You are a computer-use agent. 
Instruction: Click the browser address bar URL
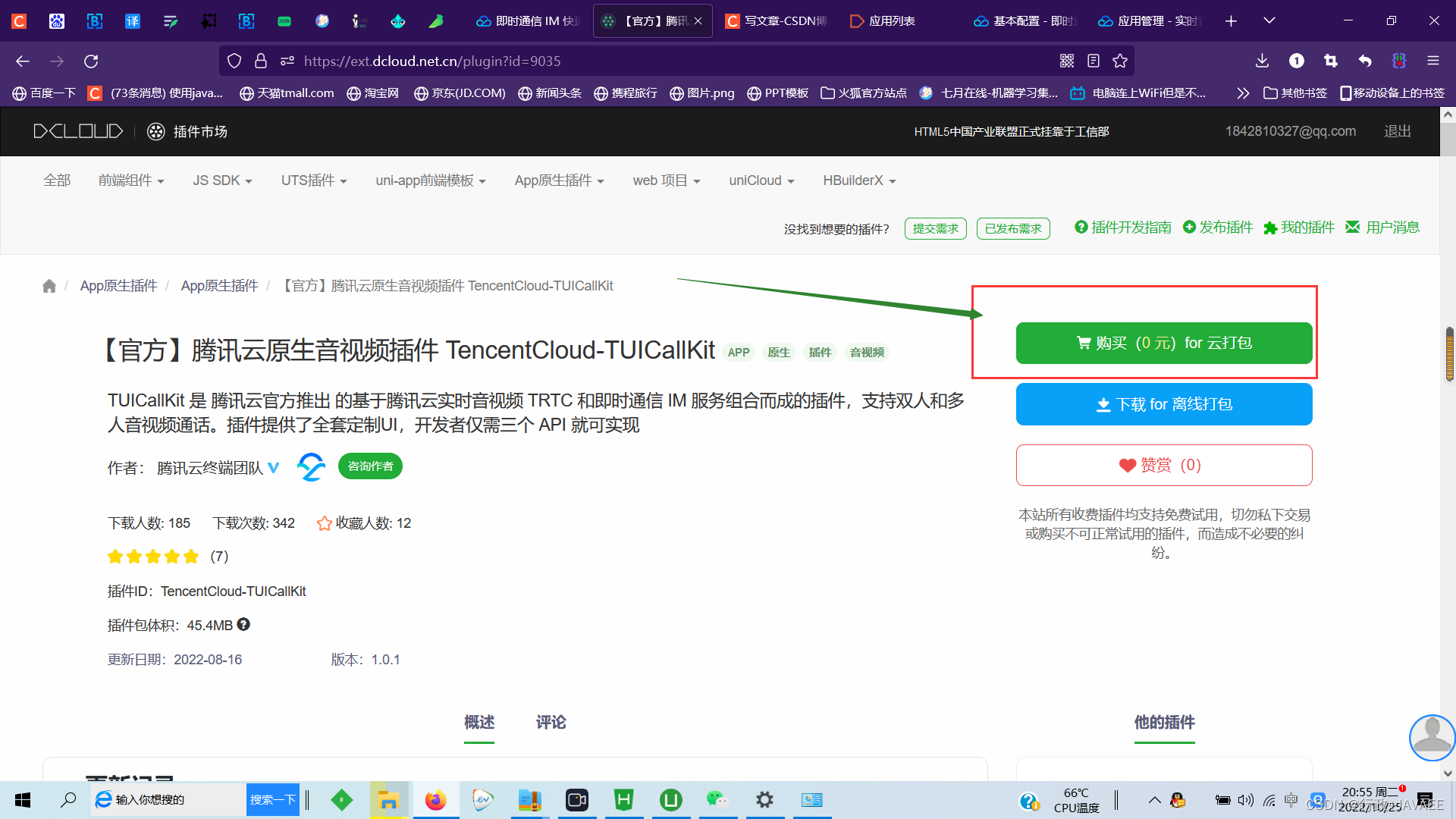[x=432, y=61]
